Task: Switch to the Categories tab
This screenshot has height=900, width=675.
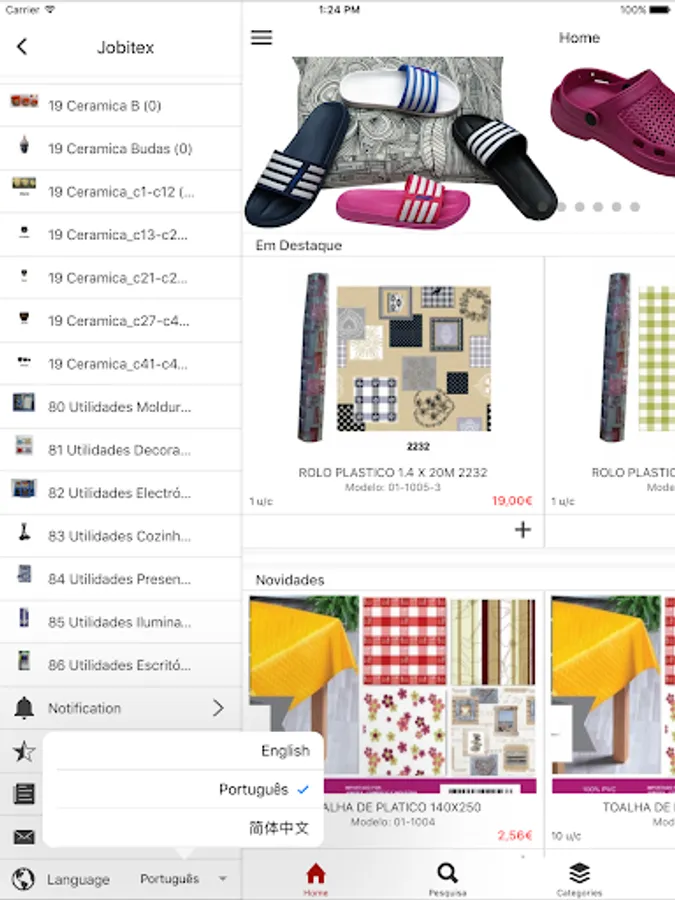Action: (x=579, y=879)
